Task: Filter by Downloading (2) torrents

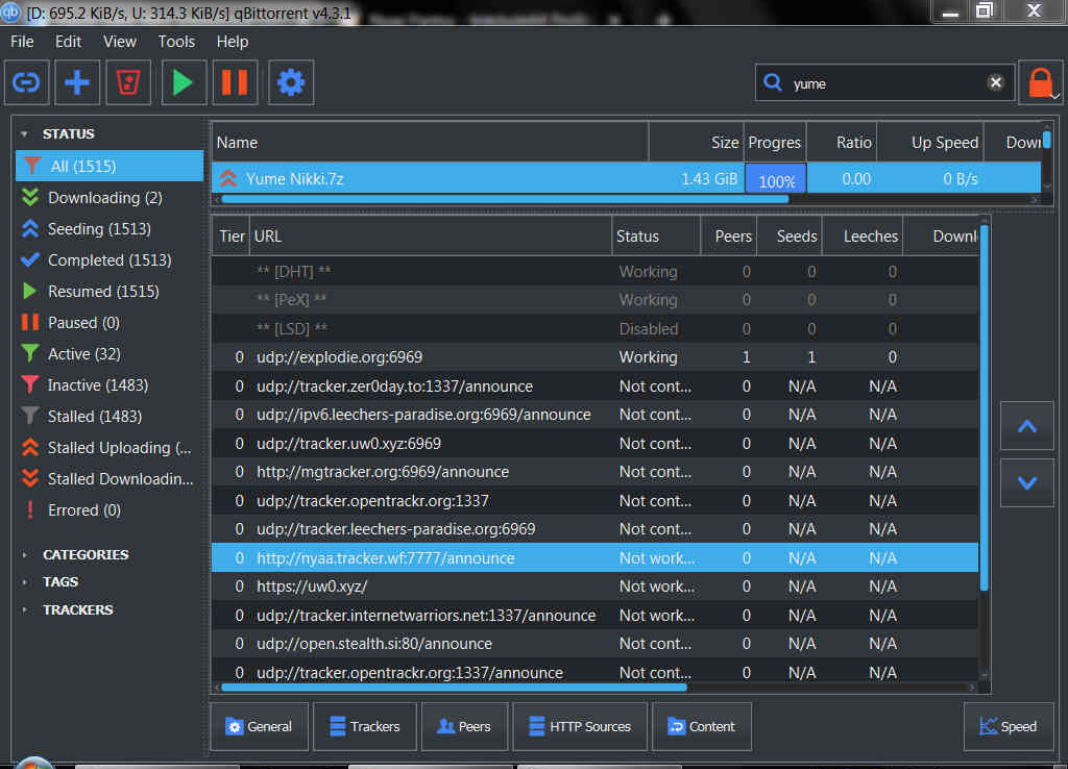Action: point(110,198)
